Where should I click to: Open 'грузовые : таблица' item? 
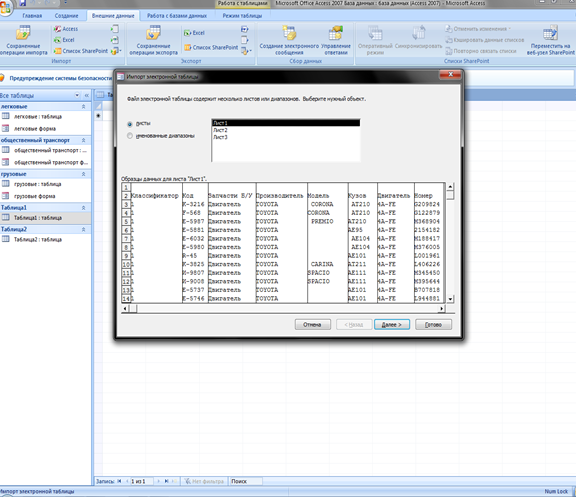click(x=45, y=184)
